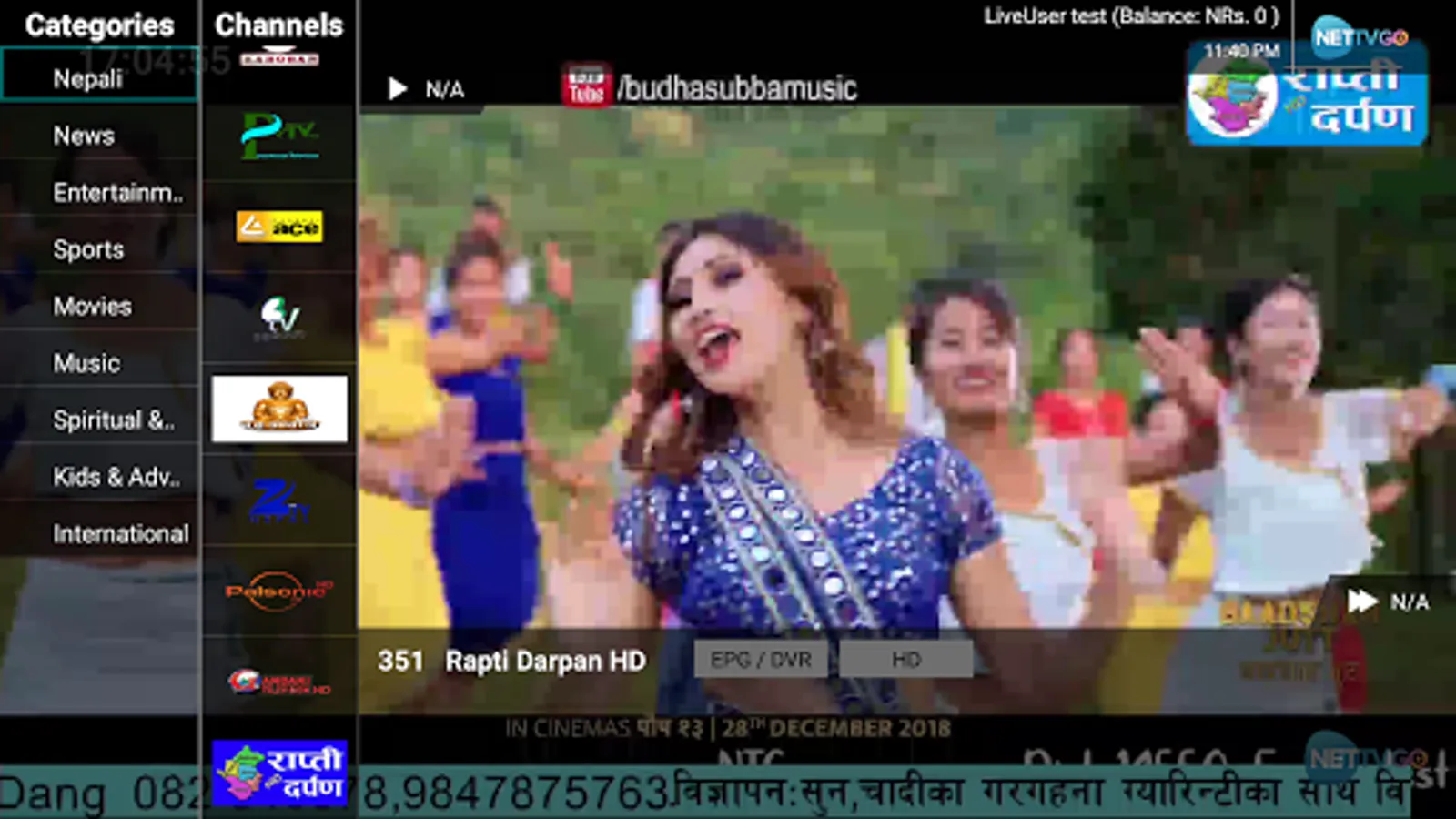Open the blue Zee channel logo
1456x819 pixels.
[279, 500]
